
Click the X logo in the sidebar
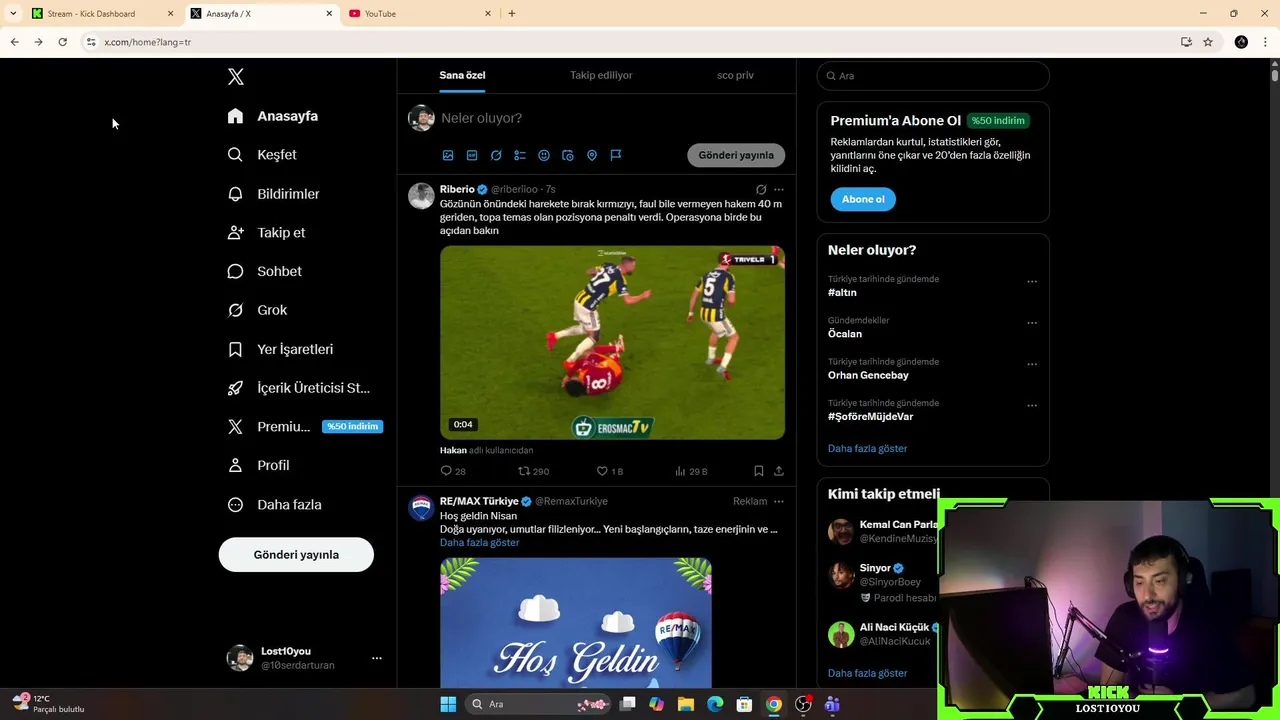(x=235, y=77)
